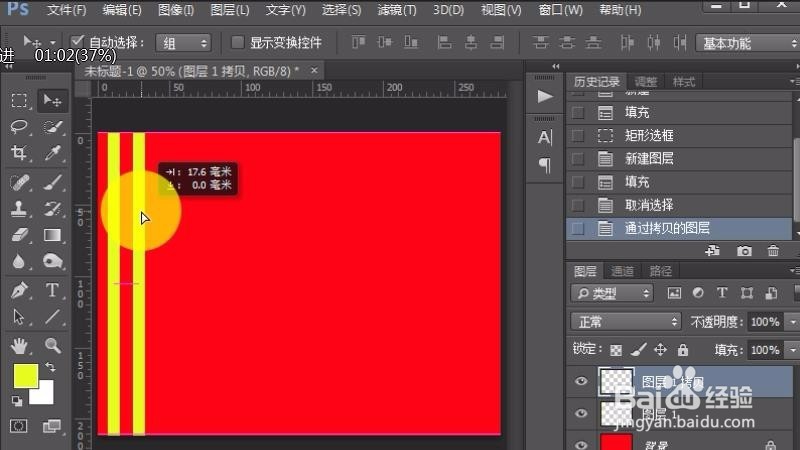Select the Path Selection tool
Viewport: 800px width, 450px height.
click(x=19, y=317)
